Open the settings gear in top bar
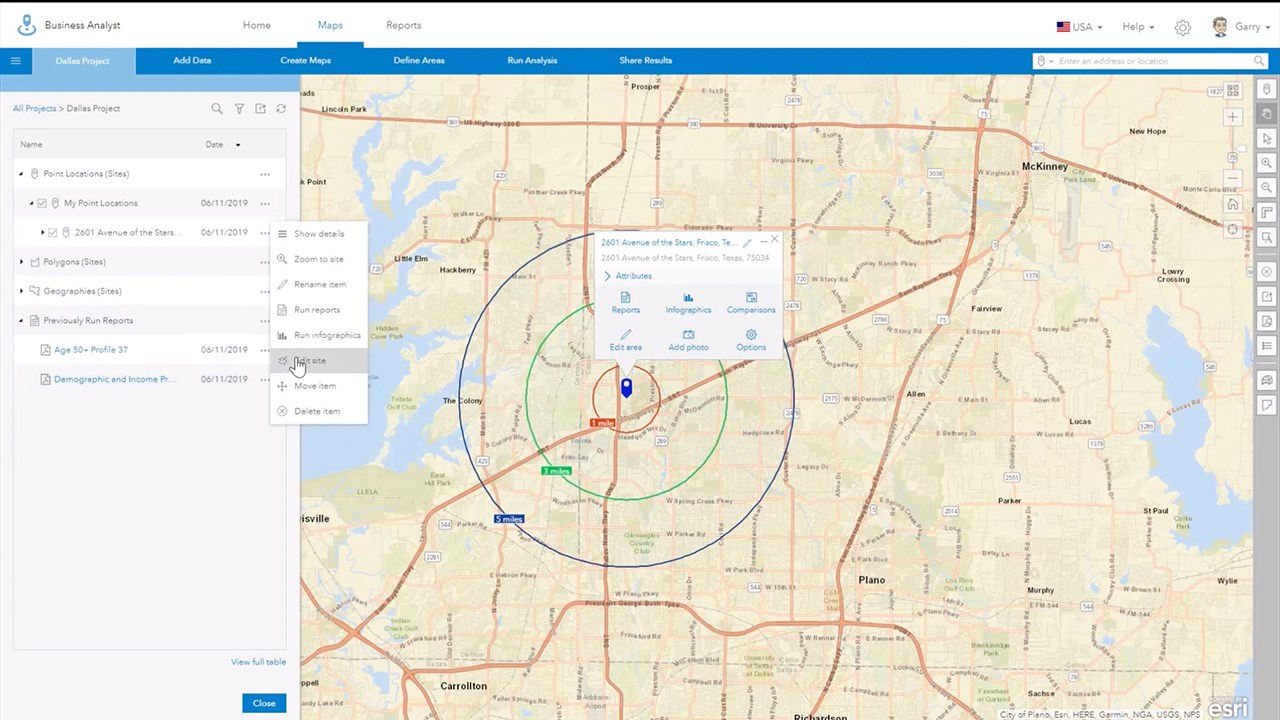Screen dimensions: 1280x720 1183,27
